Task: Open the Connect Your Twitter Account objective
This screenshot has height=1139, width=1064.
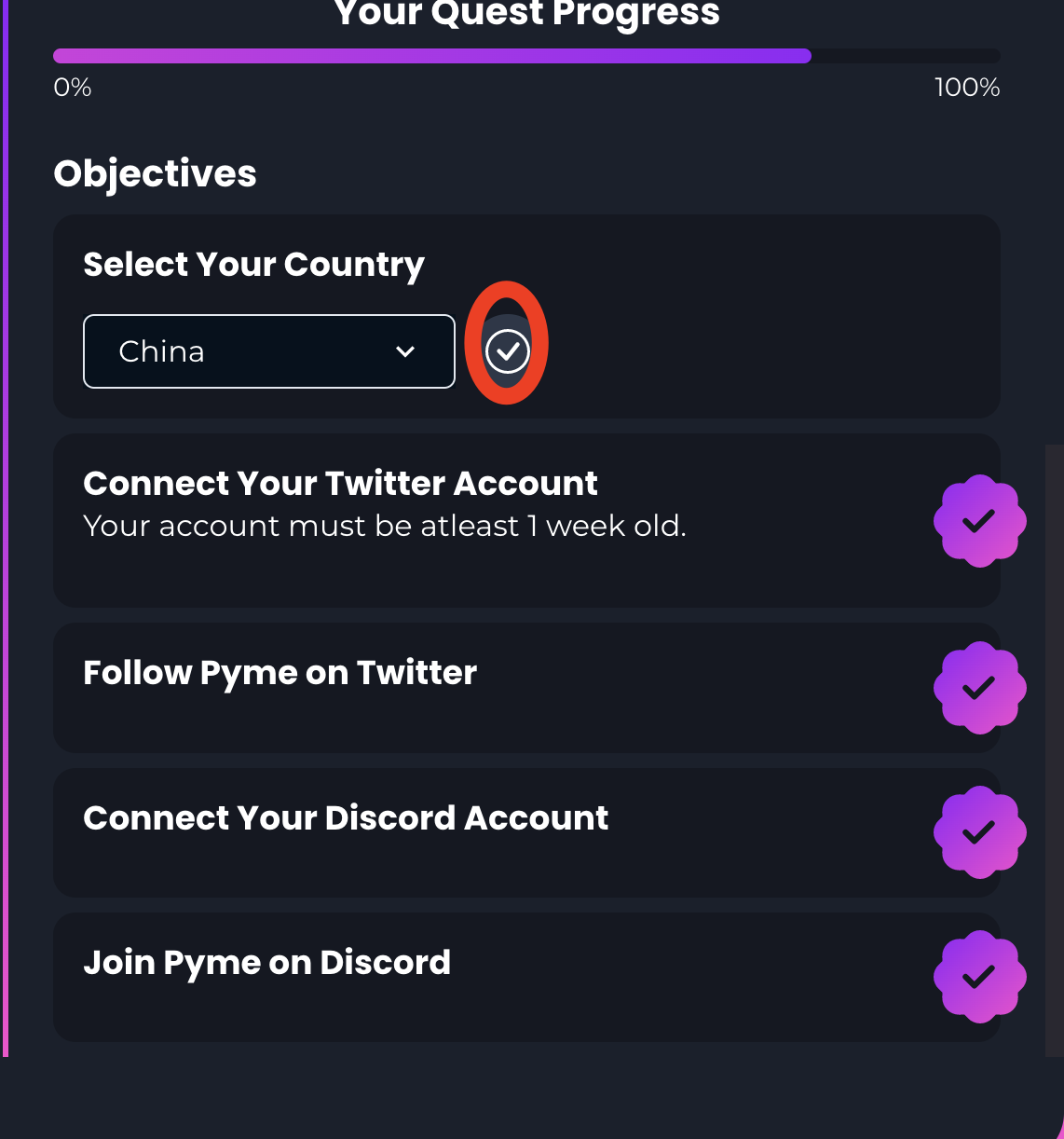Action: point(340,484)
